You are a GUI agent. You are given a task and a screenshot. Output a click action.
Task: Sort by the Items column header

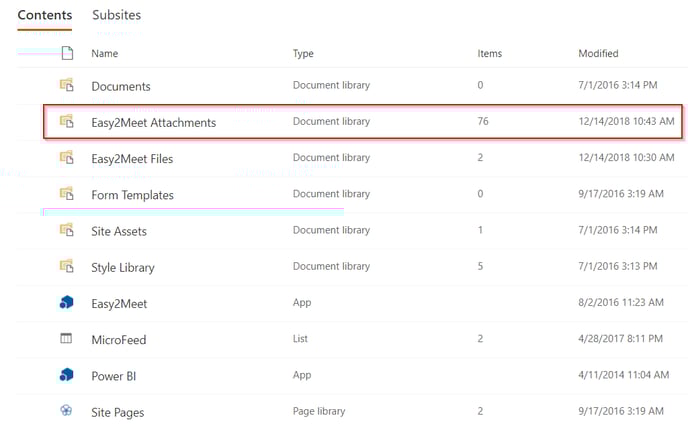coord(490,54)
